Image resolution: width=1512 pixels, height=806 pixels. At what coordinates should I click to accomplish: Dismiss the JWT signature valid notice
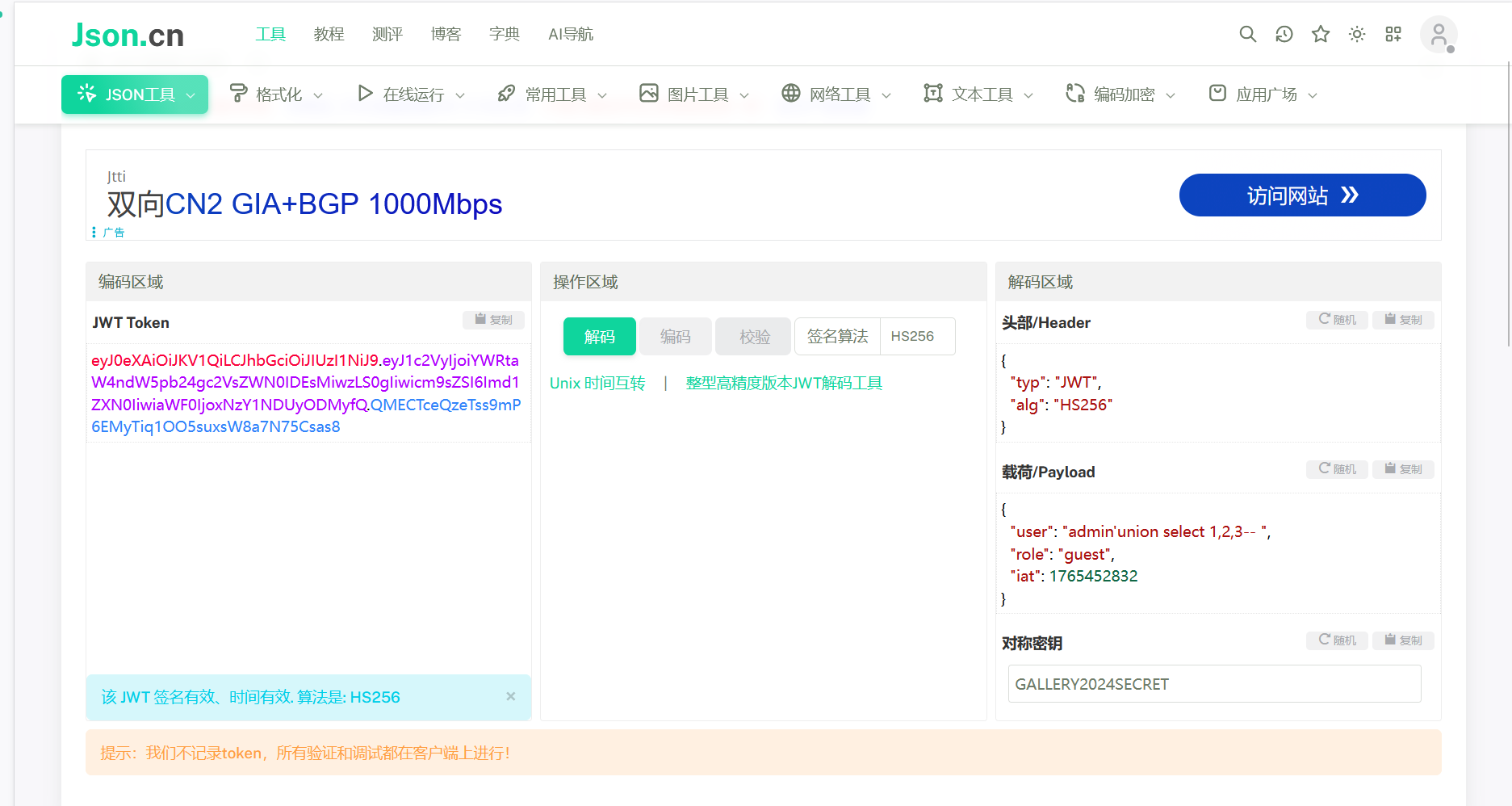[510, 696]
